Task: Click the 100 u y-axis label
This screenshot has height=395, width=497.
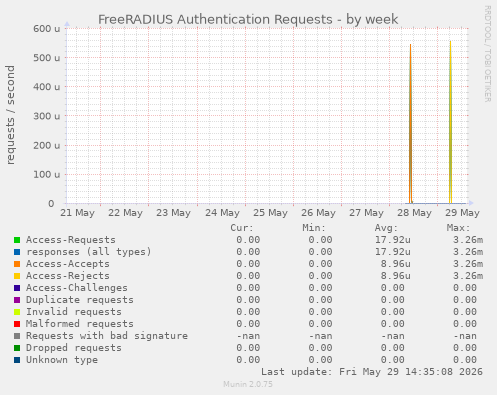Action: [x=47, y=174]
